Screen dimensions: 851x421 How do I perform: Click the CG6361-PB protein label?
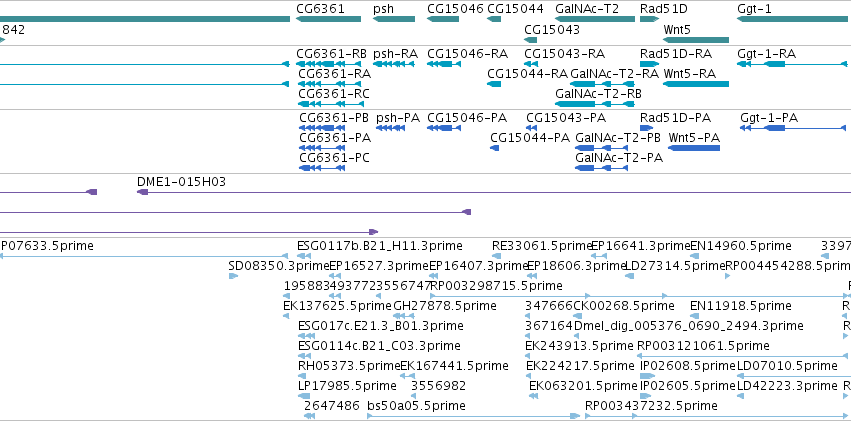[x=334, y=118]
